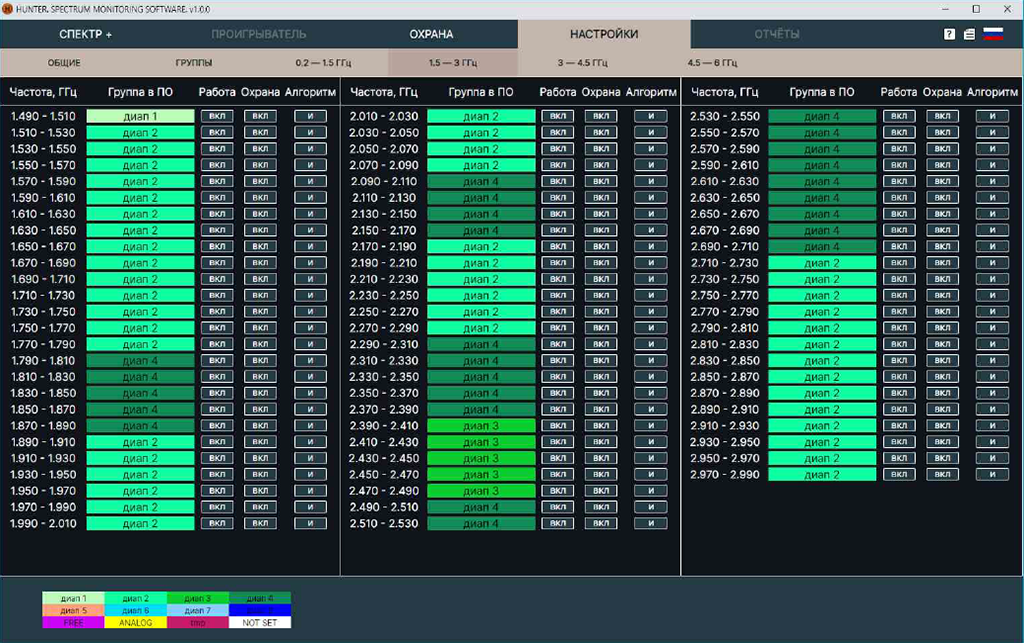Toggle Работа ВКЛ for 2.510 - 2.530
Image resolution: width=1024 pixels, height=643 pixels.
coord(558,524)
